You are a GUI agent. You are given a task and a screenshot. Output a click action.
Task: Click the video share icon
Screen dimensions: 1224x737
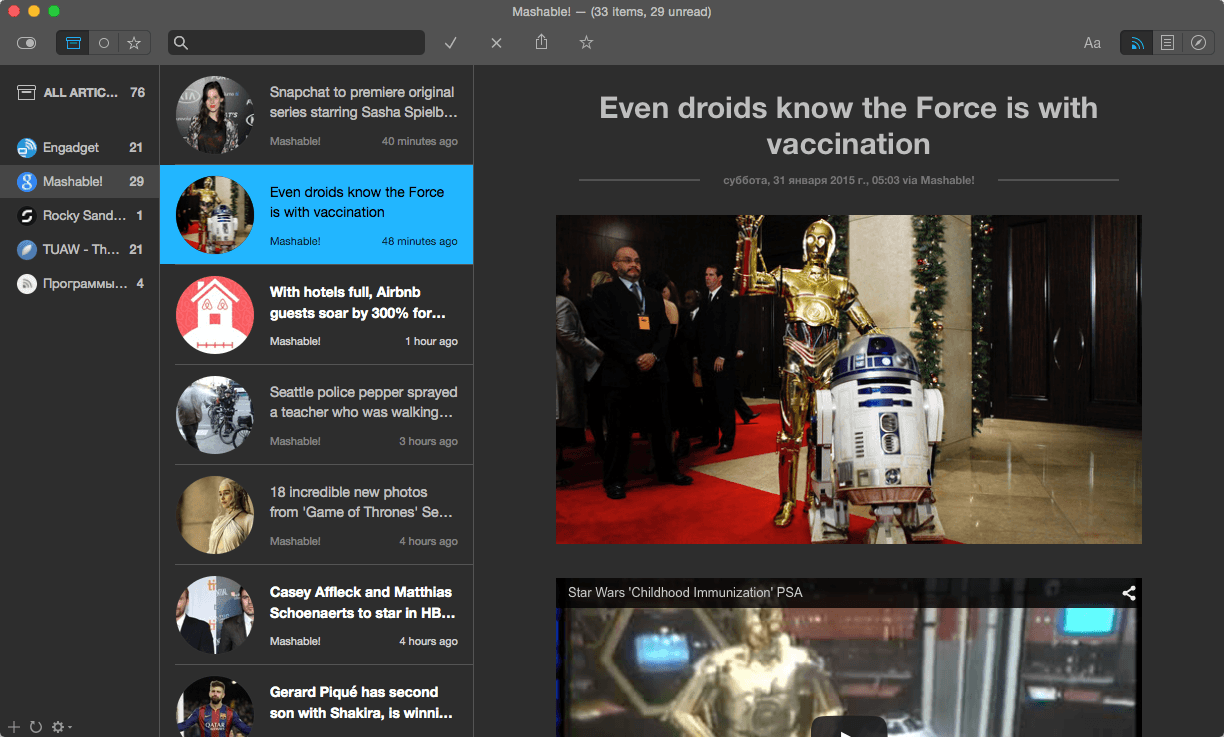pyautogui.click(x=1129, y=593)
